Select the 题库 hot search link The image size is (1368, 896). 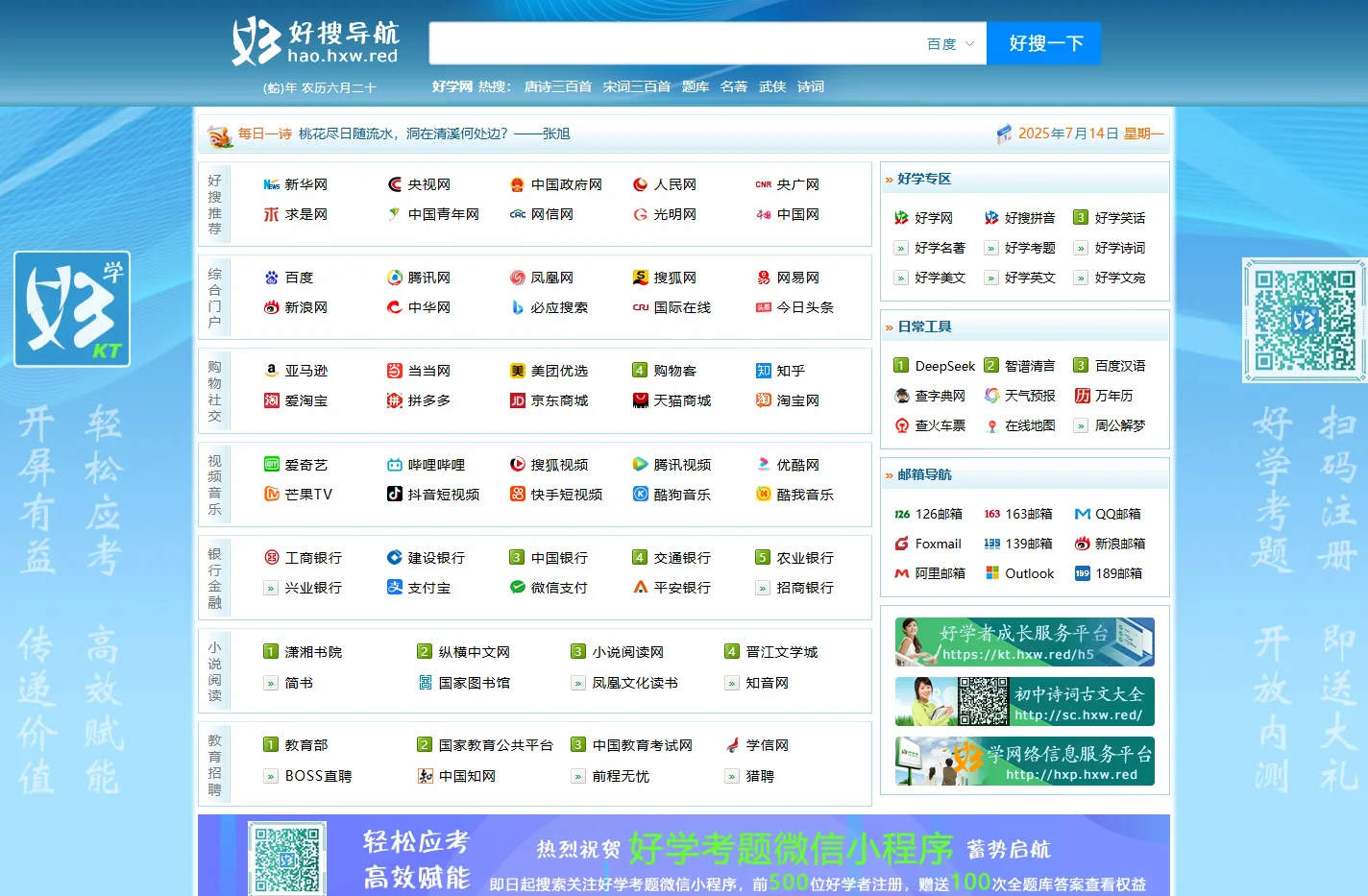click(x=696, y=86)
